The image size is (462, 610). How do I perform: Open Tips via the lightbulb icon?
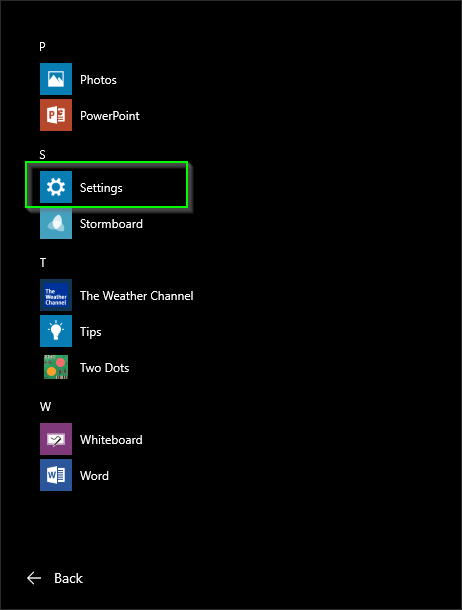tap(56, 331)
